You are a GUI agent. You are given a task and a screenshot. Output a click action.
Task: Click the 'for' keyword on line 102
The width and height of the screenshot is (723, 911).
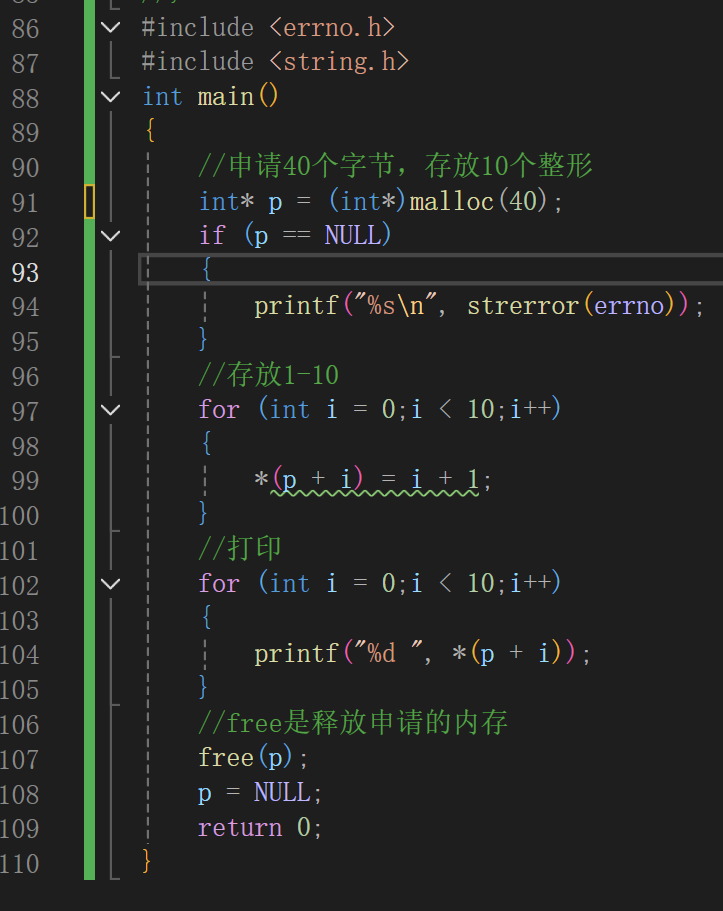(219, 583)
